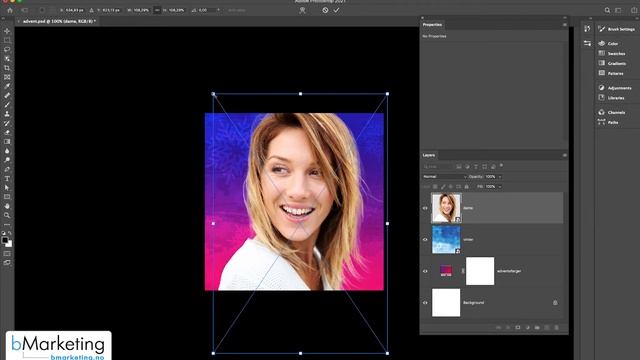The image size is (640, 360).
Task: Hide the Background layer
Action: pyautogui.click(x=425, y=303)
